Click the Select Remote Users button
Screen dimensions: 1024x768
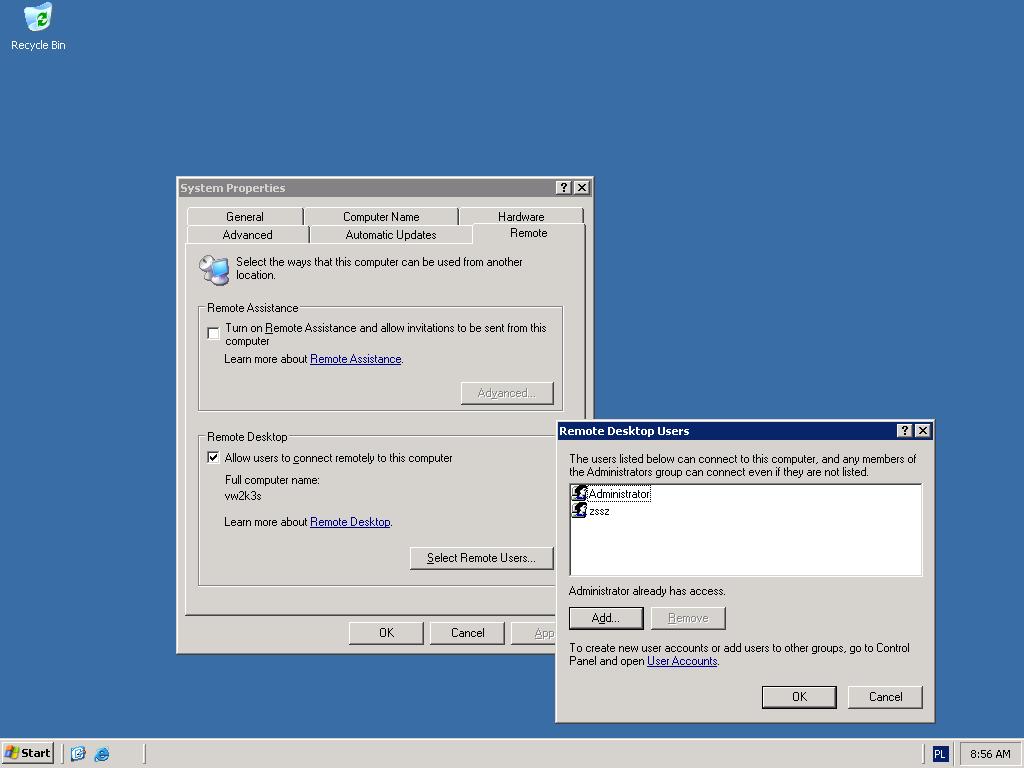coord(481,558)
